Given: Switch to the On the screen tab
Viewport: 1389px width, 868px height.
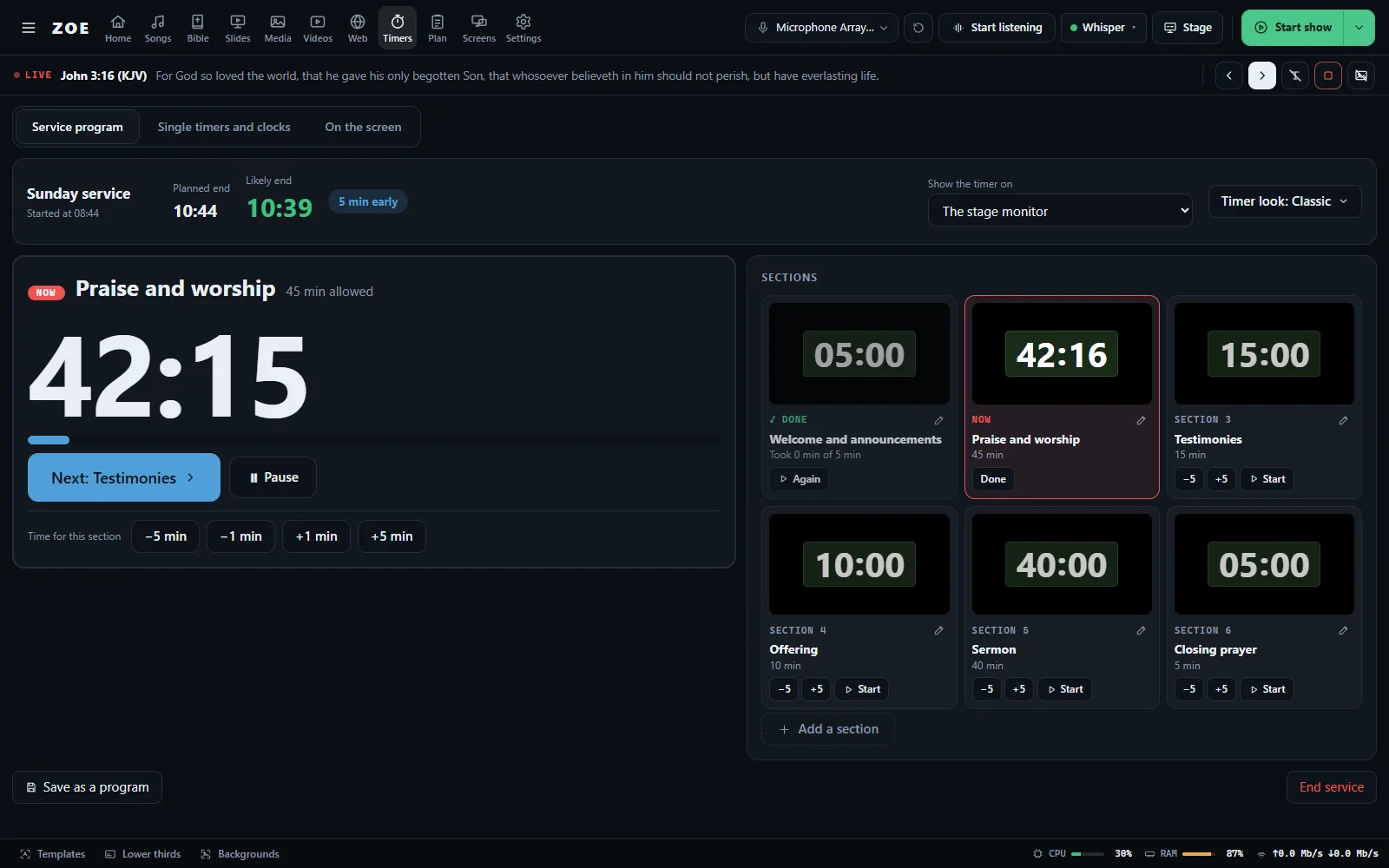Looking at the screenshot, I should [363, 127].
